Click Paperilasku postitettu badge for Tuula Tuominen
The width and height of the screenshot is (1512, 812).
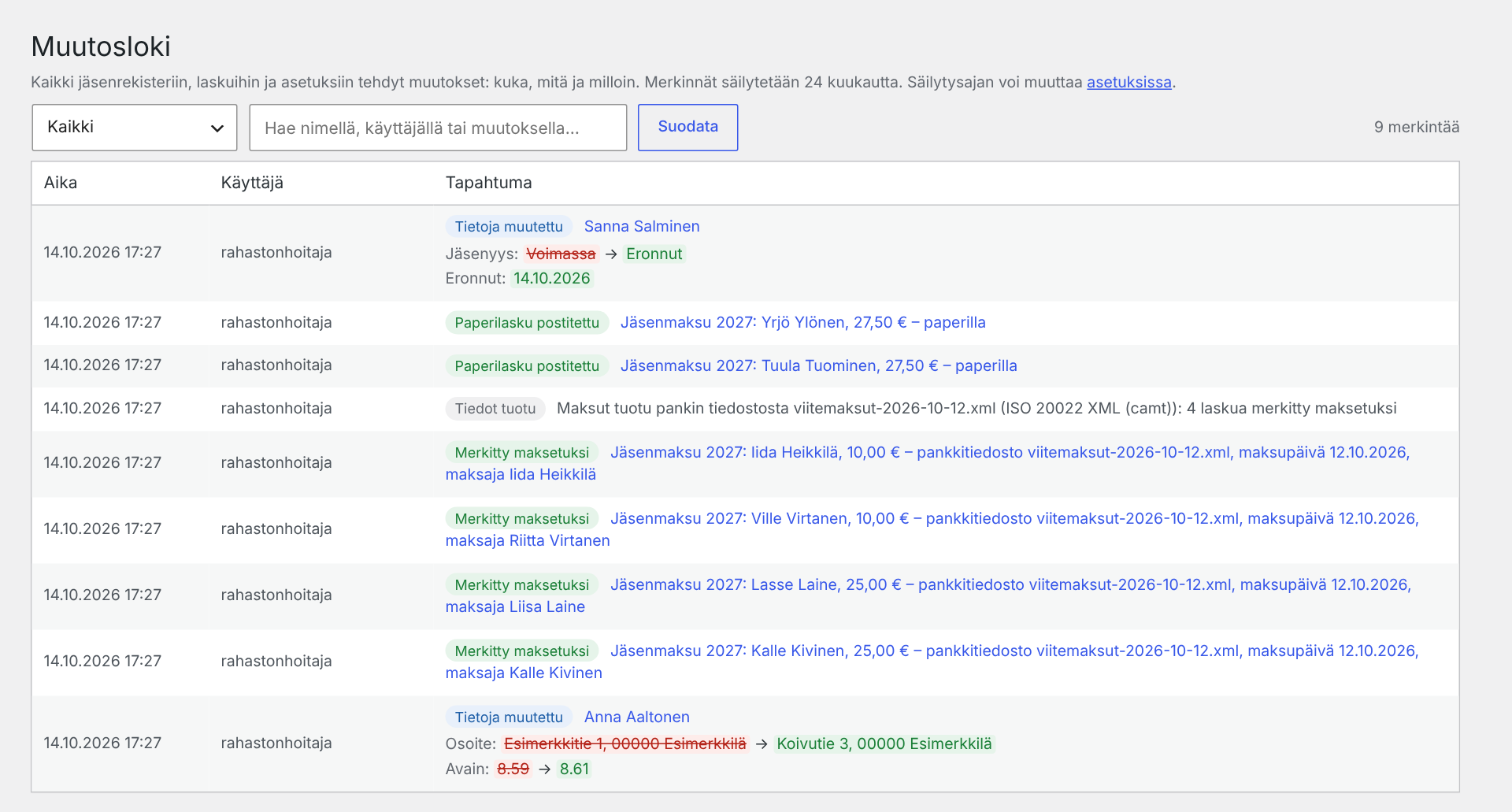coord(527,366)
